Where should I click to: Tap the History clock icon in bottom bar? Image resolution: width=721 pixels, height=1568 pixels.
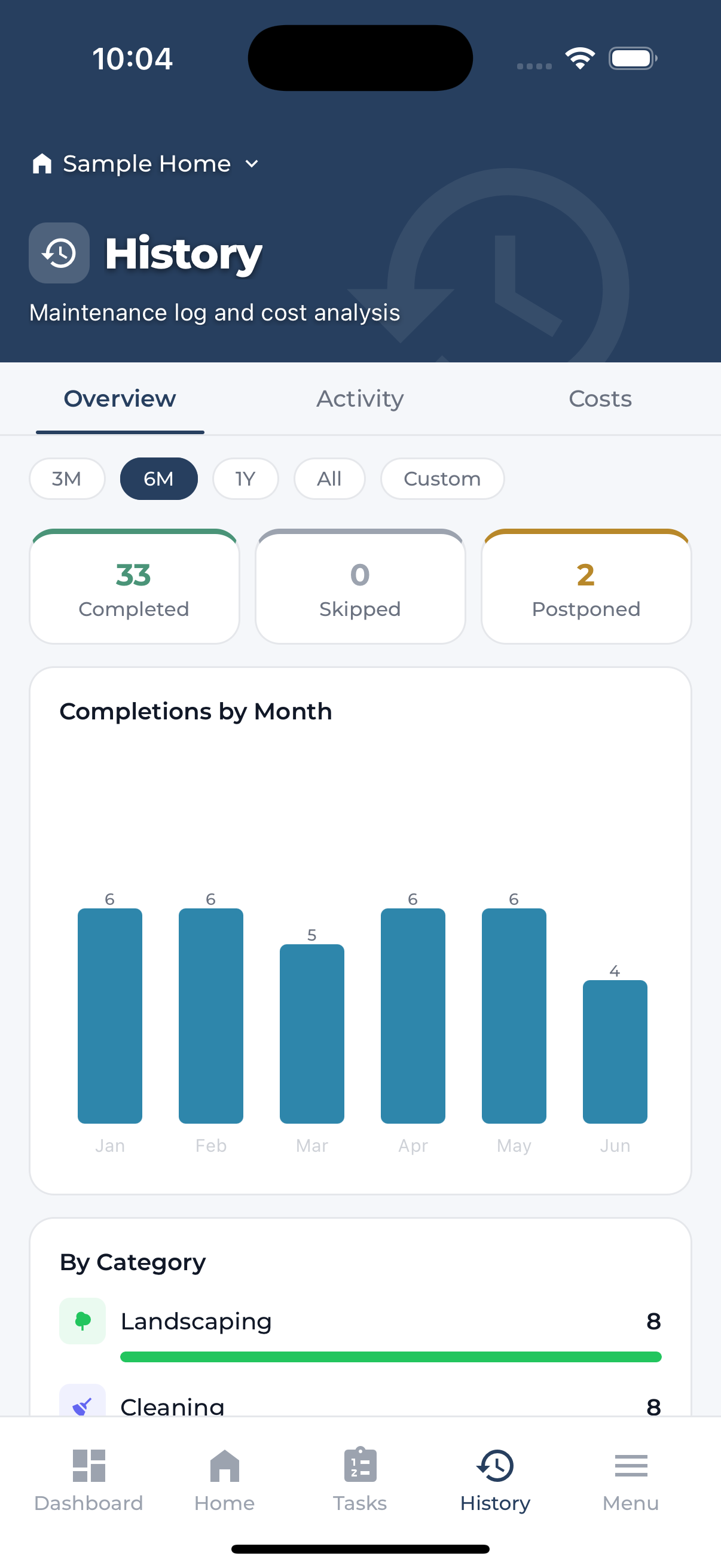click(495, 1465)
